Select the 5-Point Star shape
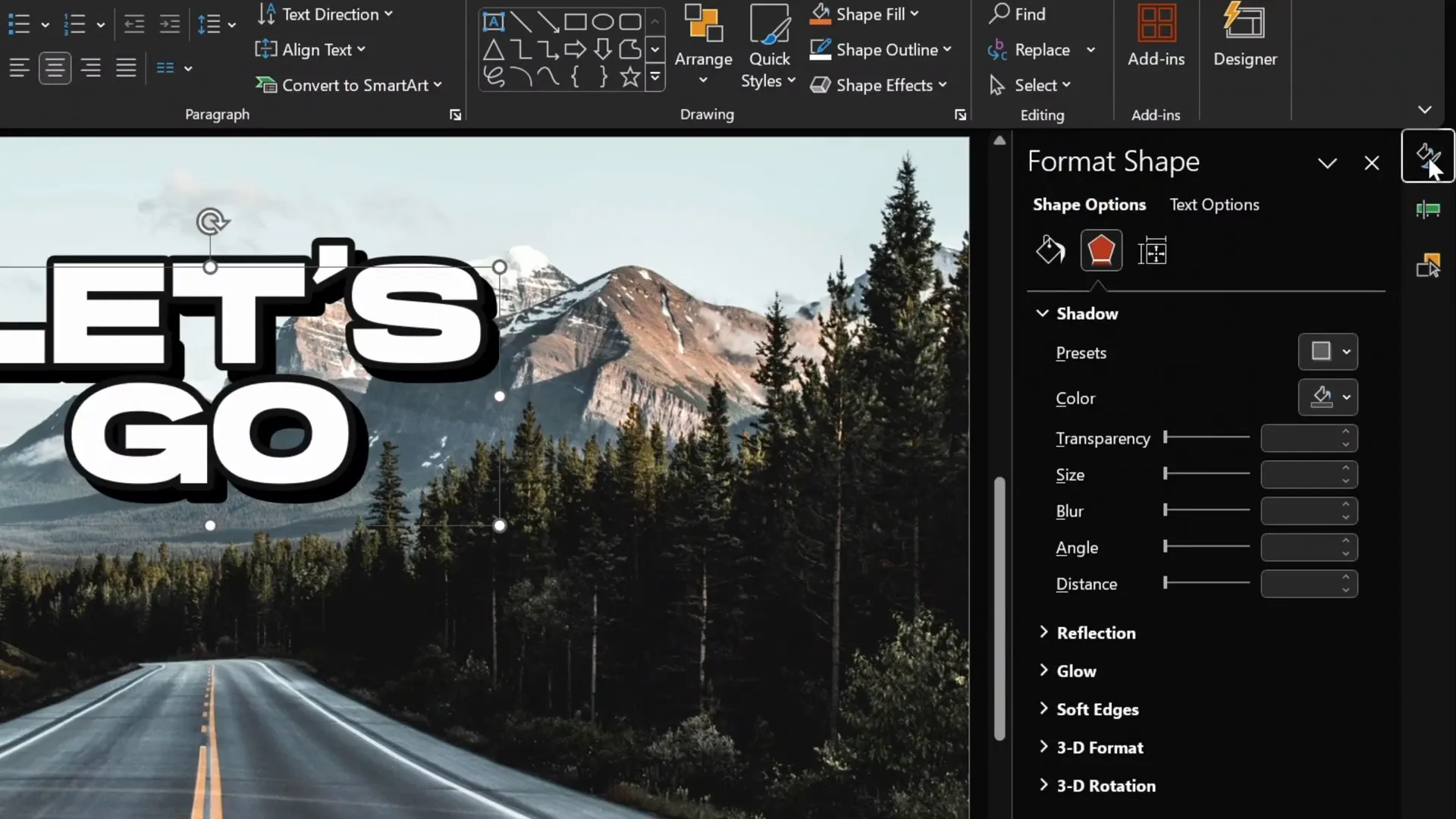The height and width of the screenshot is (819, 1456). tap(630, 77)
